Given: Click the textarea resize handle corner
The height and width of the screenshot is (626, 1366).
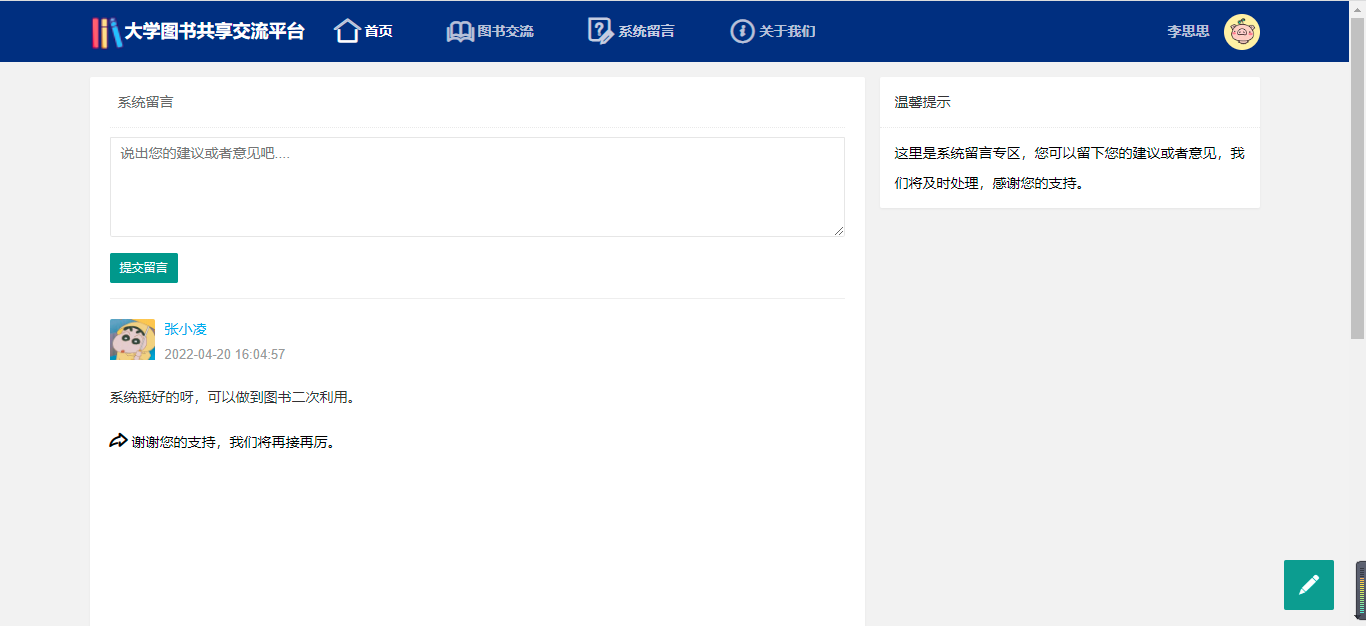Looking at the screenshot, I should (838, 230).
